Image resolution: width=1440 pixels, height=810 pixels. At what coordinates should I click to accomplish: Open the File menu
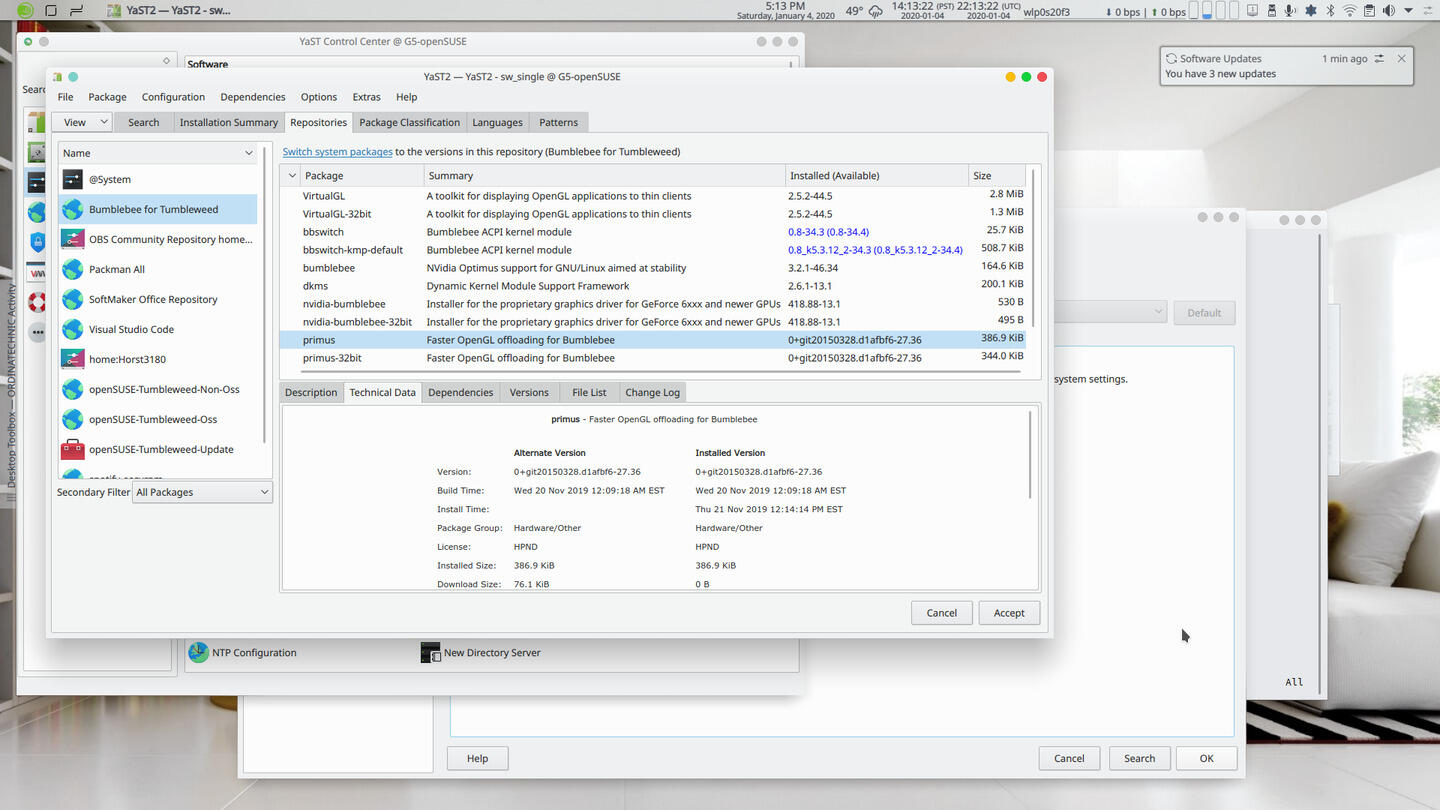(x=65, y=97)
